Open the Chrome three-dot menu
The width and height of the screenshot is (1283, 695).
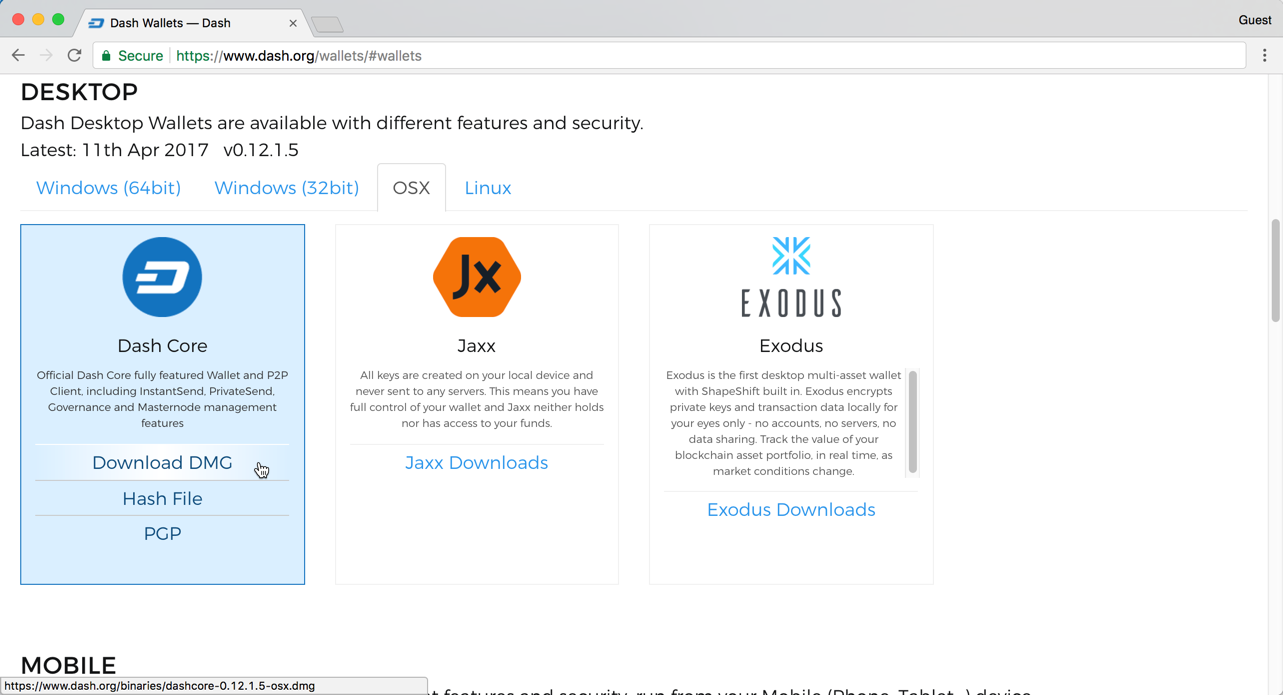click(1265, 56)
